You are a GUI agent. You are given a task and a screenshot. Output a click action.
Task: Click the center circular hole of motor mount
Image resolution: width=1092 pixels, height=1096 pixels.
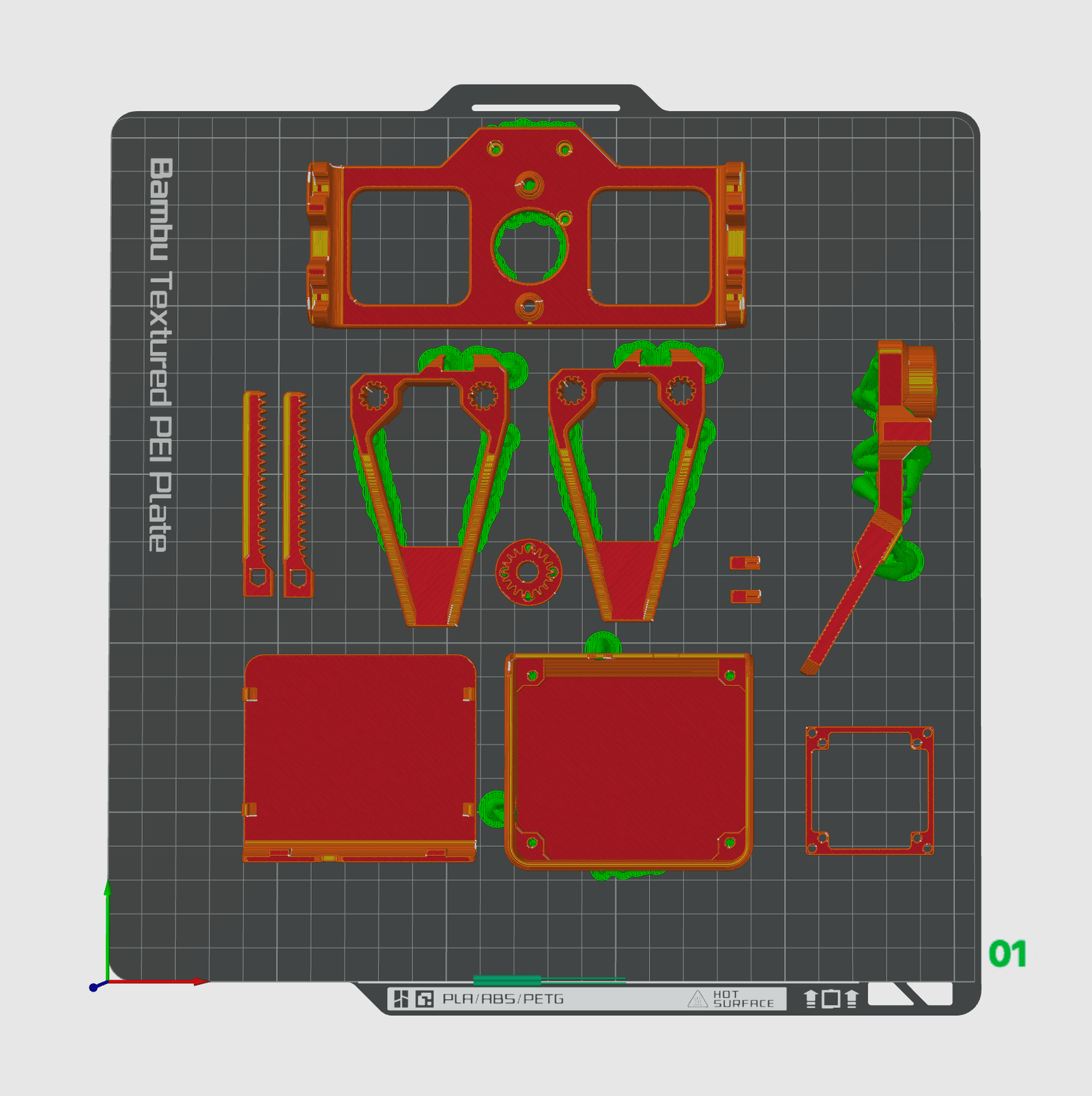click(x=530, y=247)
